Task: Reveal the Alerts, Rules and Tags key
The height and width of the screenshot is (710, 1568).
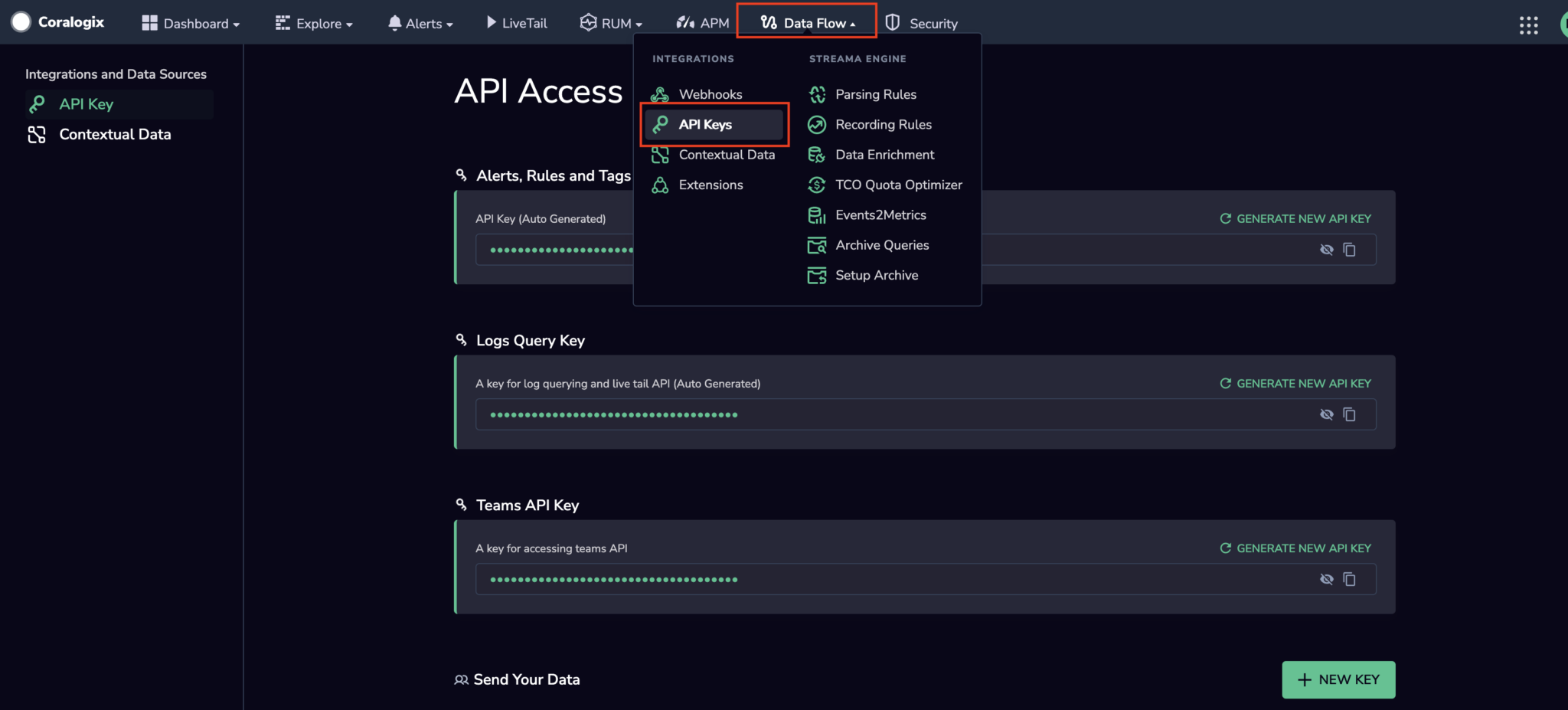Action: pyautogui.click(x=1327, y=250)
